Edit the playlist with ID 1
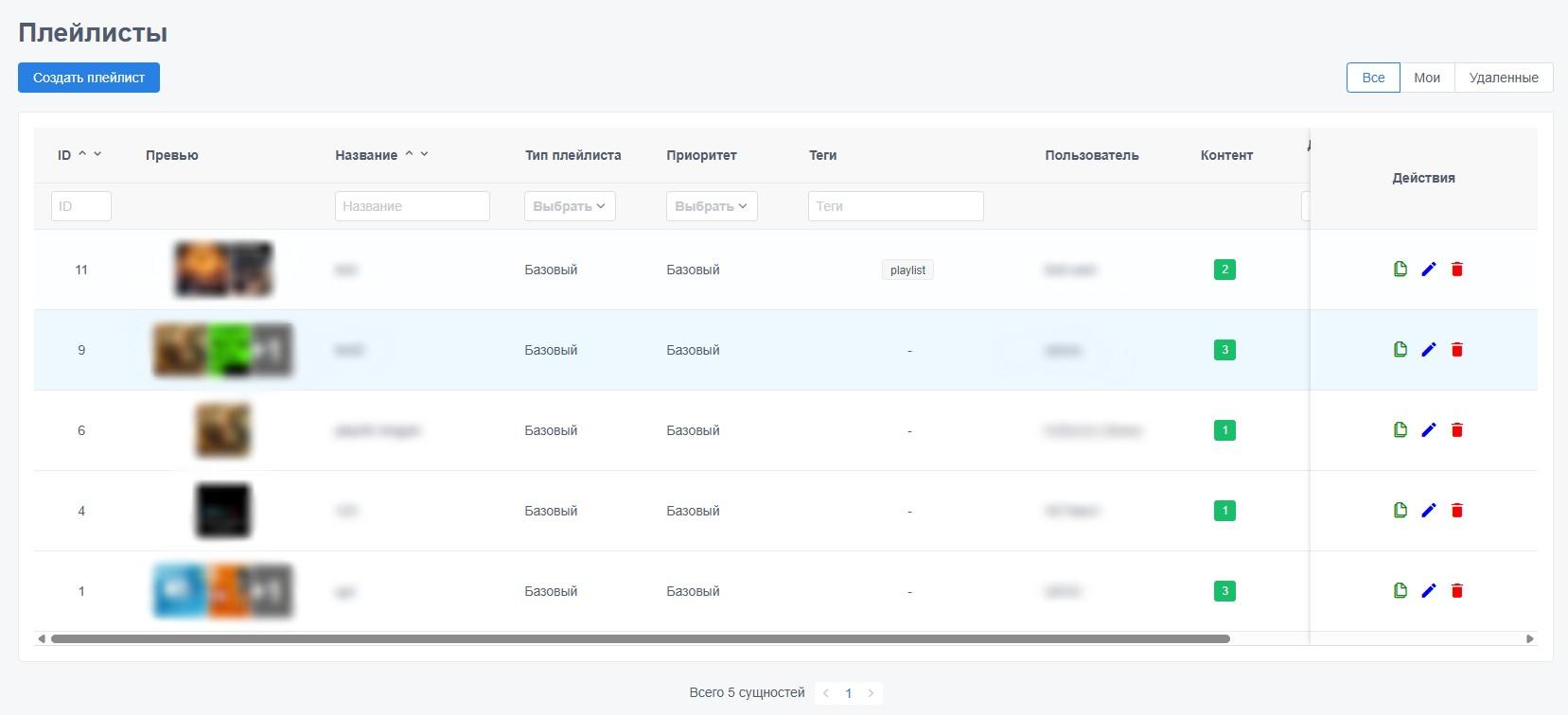 click(1429, 591)
